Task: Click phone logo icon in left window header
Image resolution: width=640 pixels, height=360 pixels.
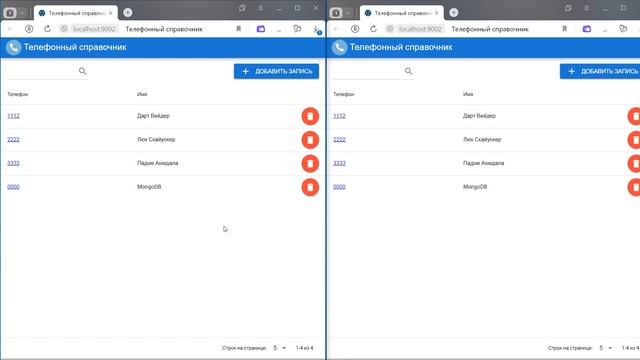Action: pos(13,47)
